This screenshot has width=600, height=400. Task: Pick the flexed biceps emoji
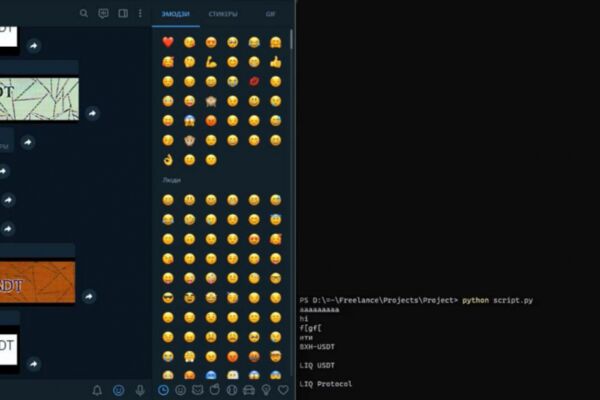pos(211,62)
